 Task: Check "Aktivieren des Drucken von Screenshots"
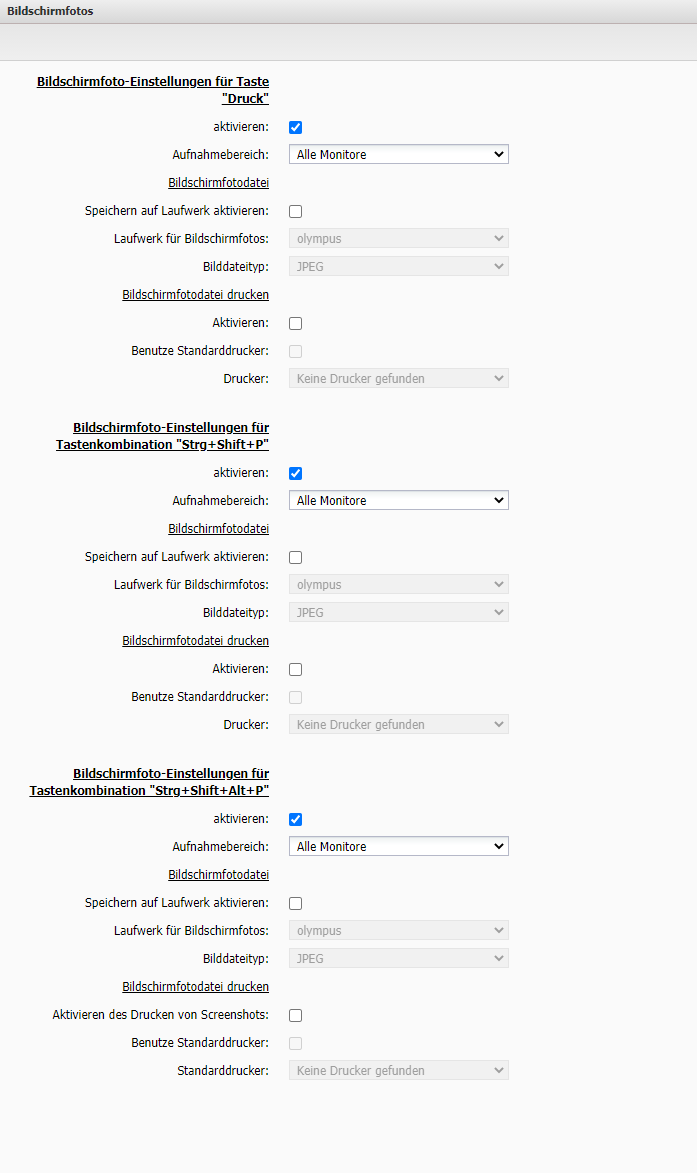click(295, 1015)
